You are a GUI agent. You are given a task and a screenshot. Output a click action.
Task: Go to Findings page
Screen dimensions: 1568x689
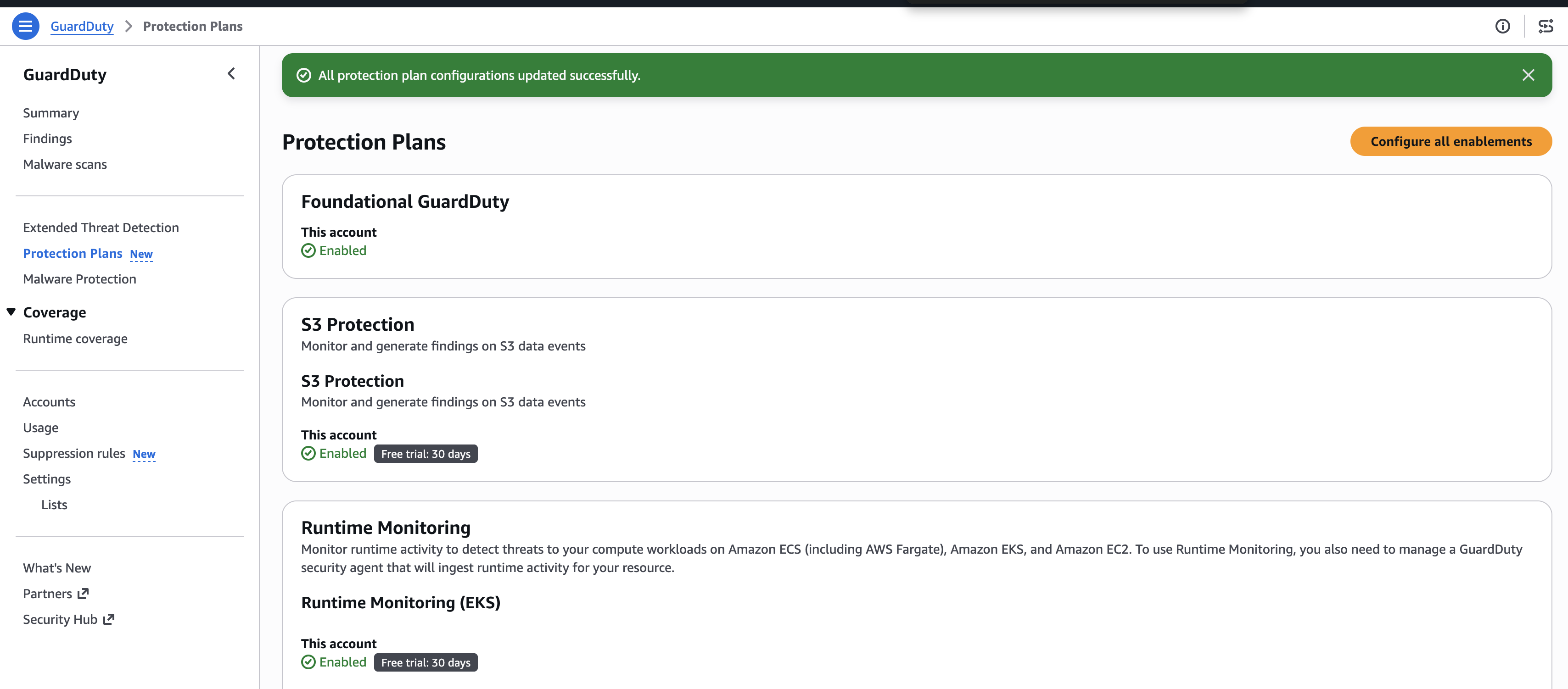click(47, 139)
